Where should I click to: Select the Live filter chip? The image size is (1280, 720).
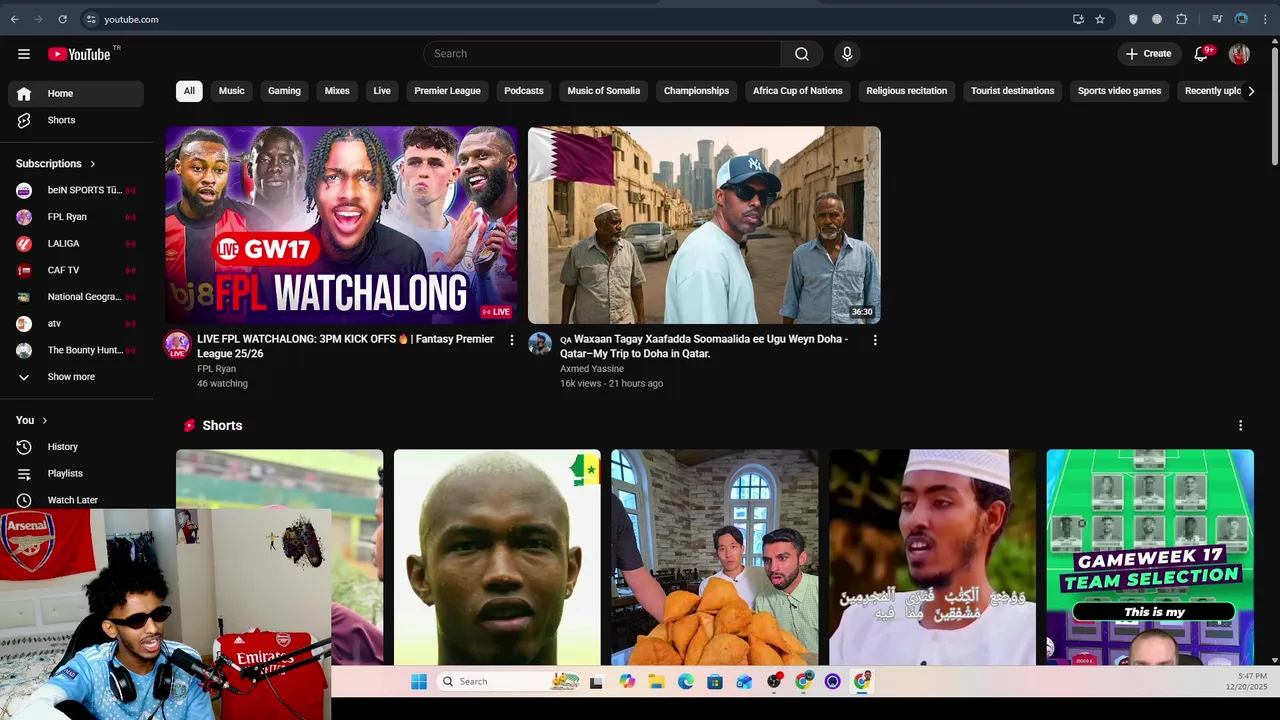coord(382,91)
